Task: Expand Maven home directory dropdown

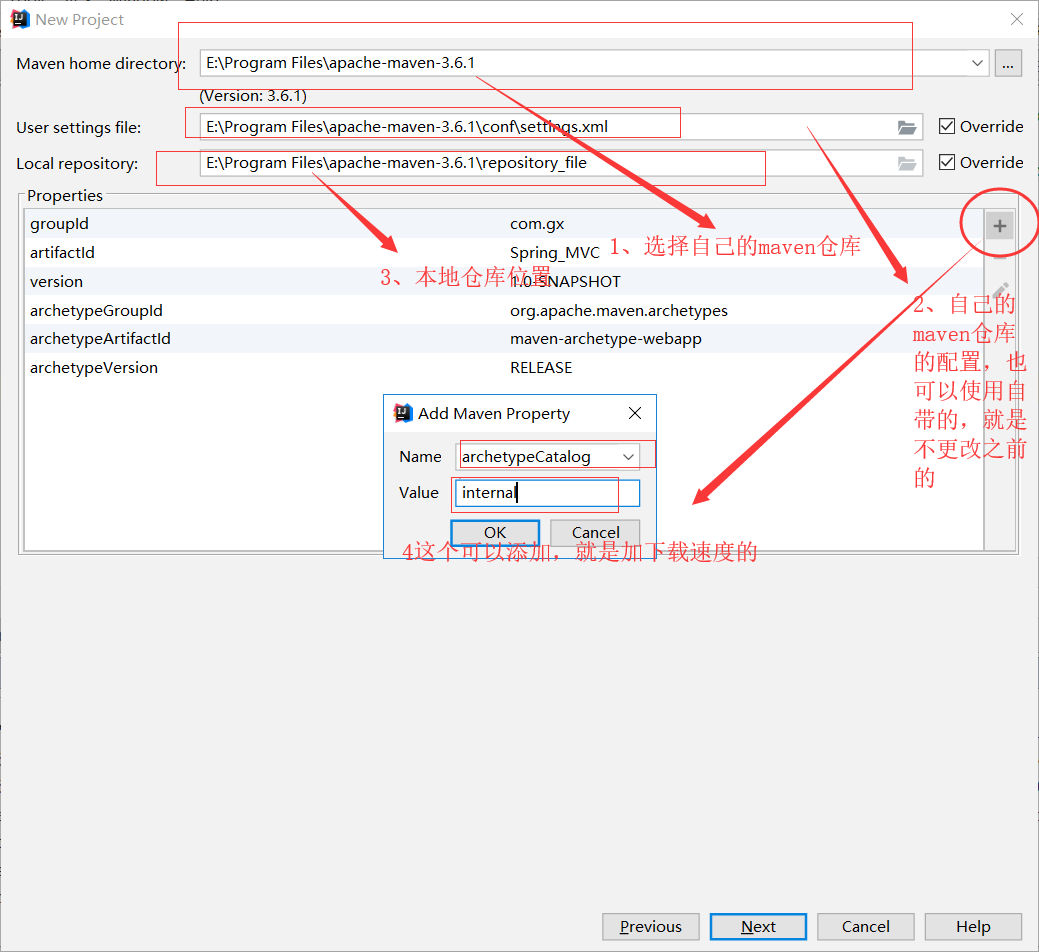Action: point(977,63)
